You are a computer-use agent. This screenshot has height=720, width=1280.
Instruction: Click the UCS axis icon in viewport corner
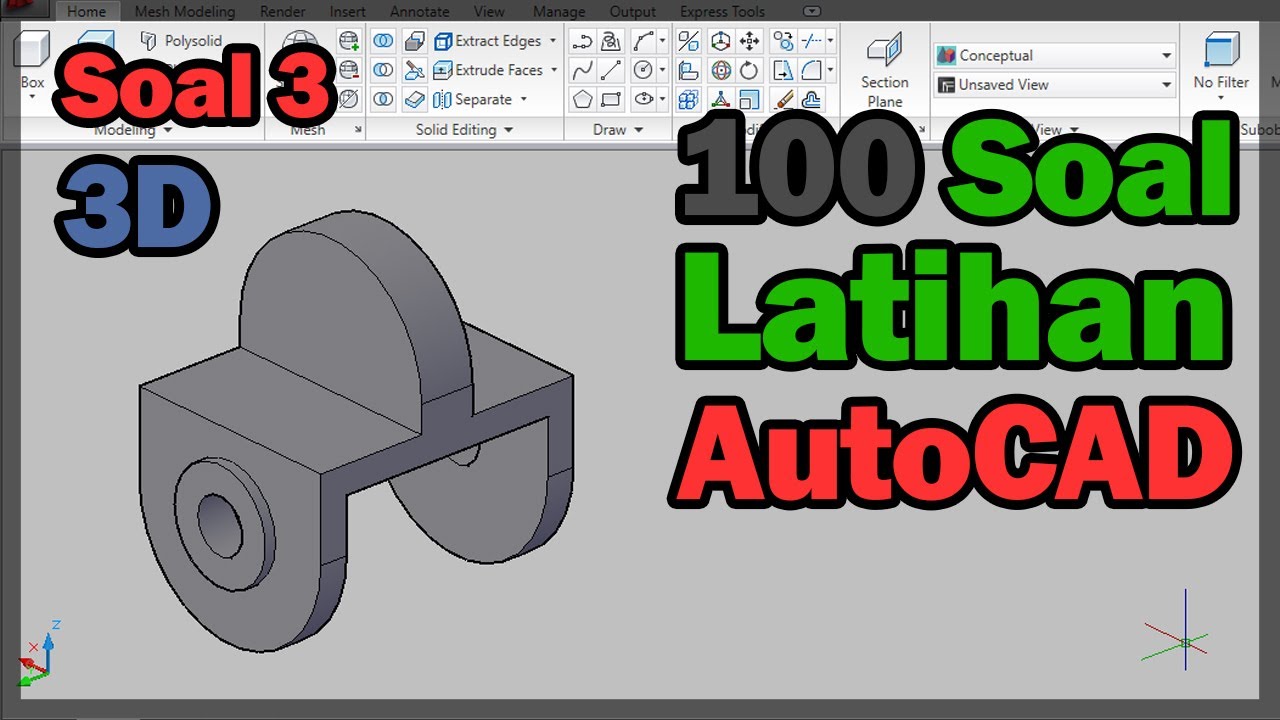pos(38,655)
